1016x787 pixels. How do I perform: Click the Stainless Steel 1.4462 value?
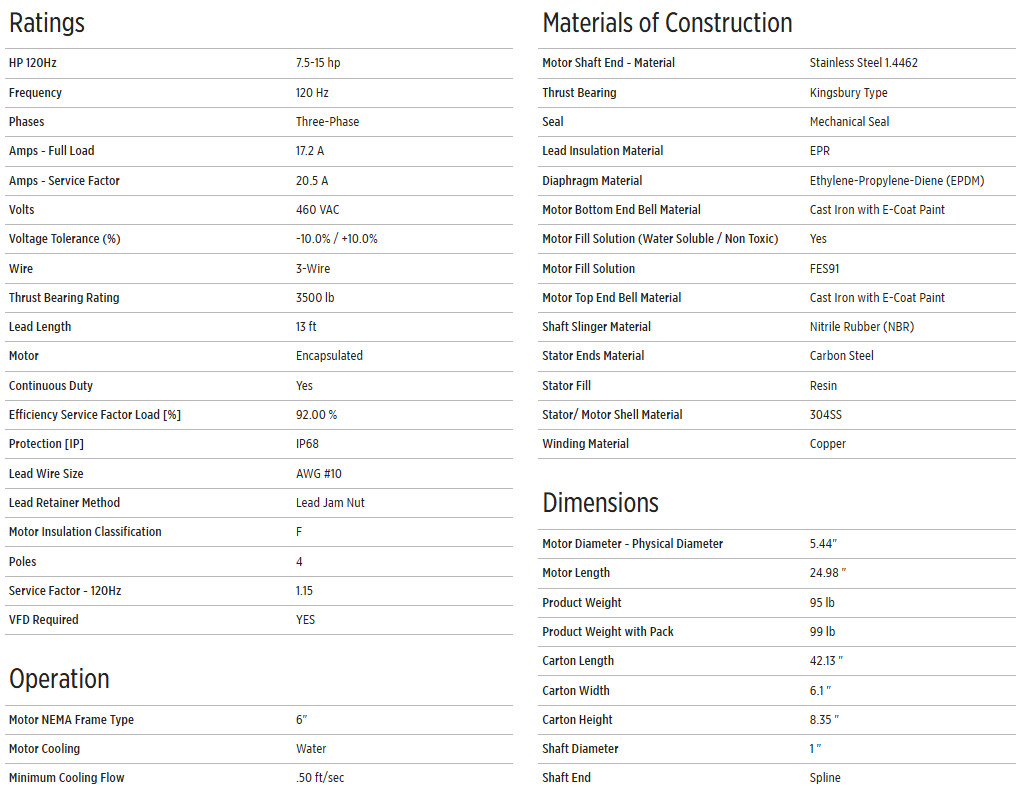pos(863,63)
